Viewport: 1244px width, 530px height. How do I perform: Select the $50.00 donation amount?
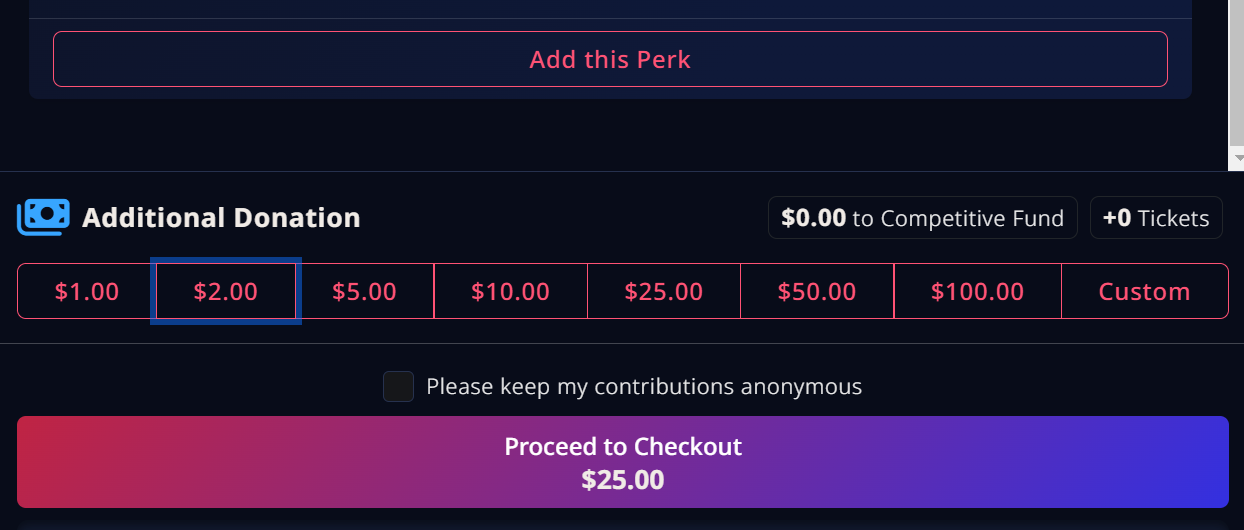pyautogui.click(x=817, y=291)
